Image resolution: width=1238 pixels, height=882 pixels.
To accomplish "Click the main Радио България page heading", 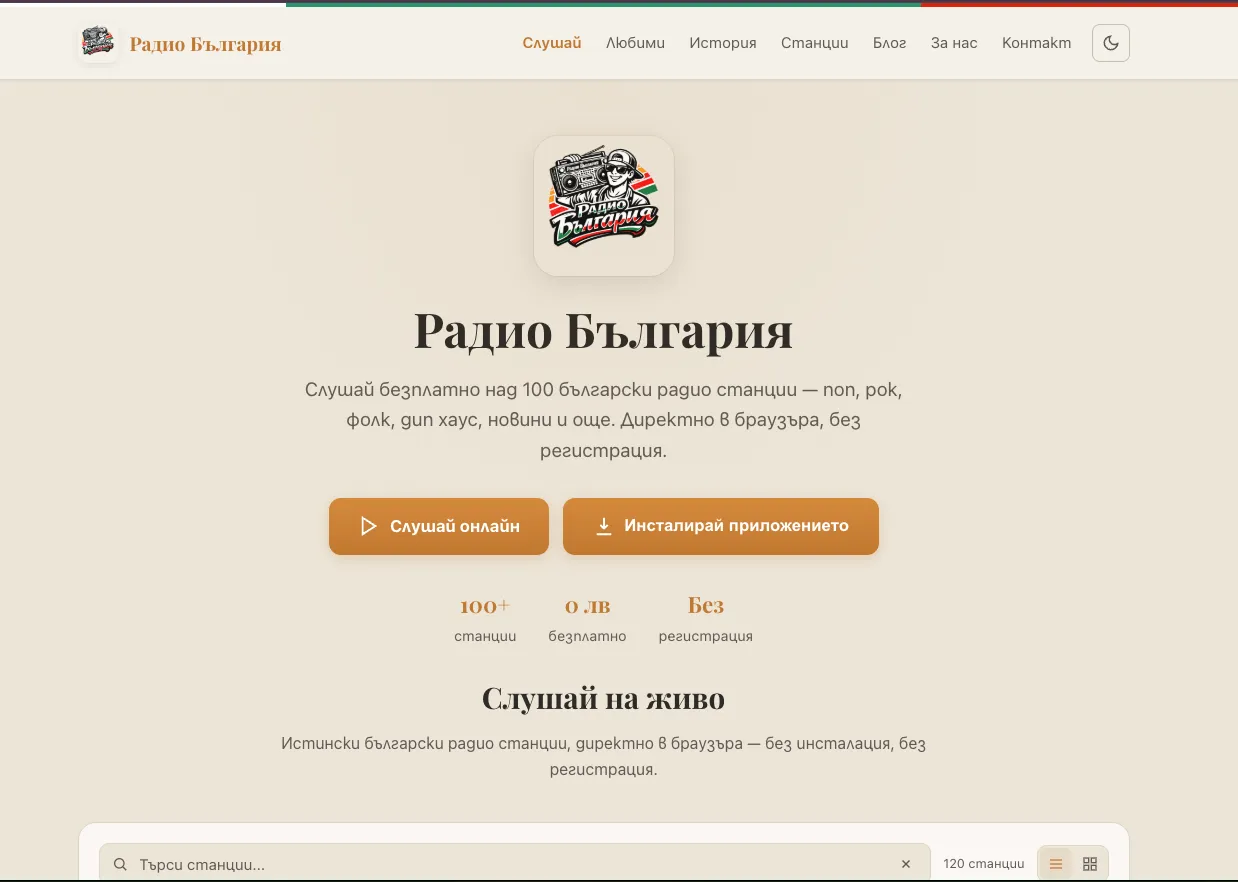I will coord(604,330).
